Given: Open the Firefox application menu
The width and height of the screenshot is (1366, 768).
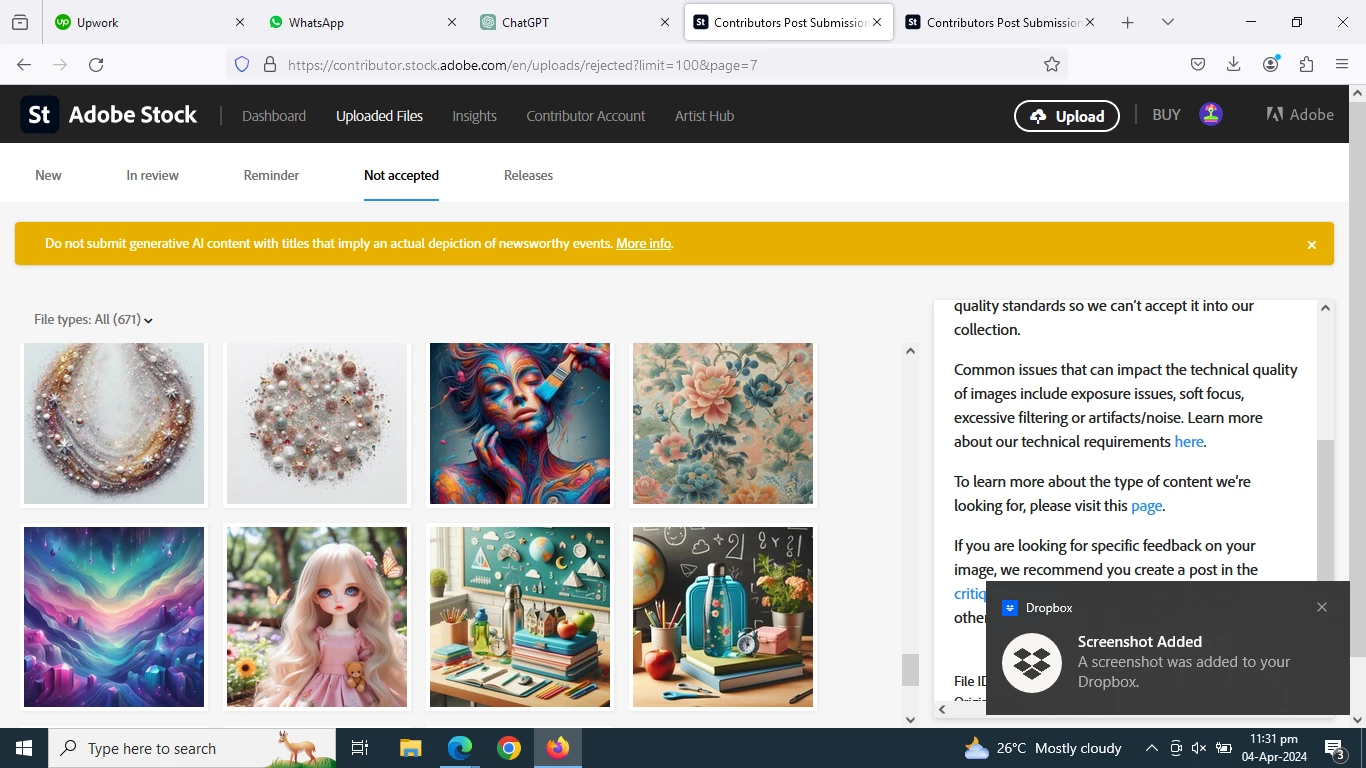Looking at the screenshot, I should (x=1342, y=64).
